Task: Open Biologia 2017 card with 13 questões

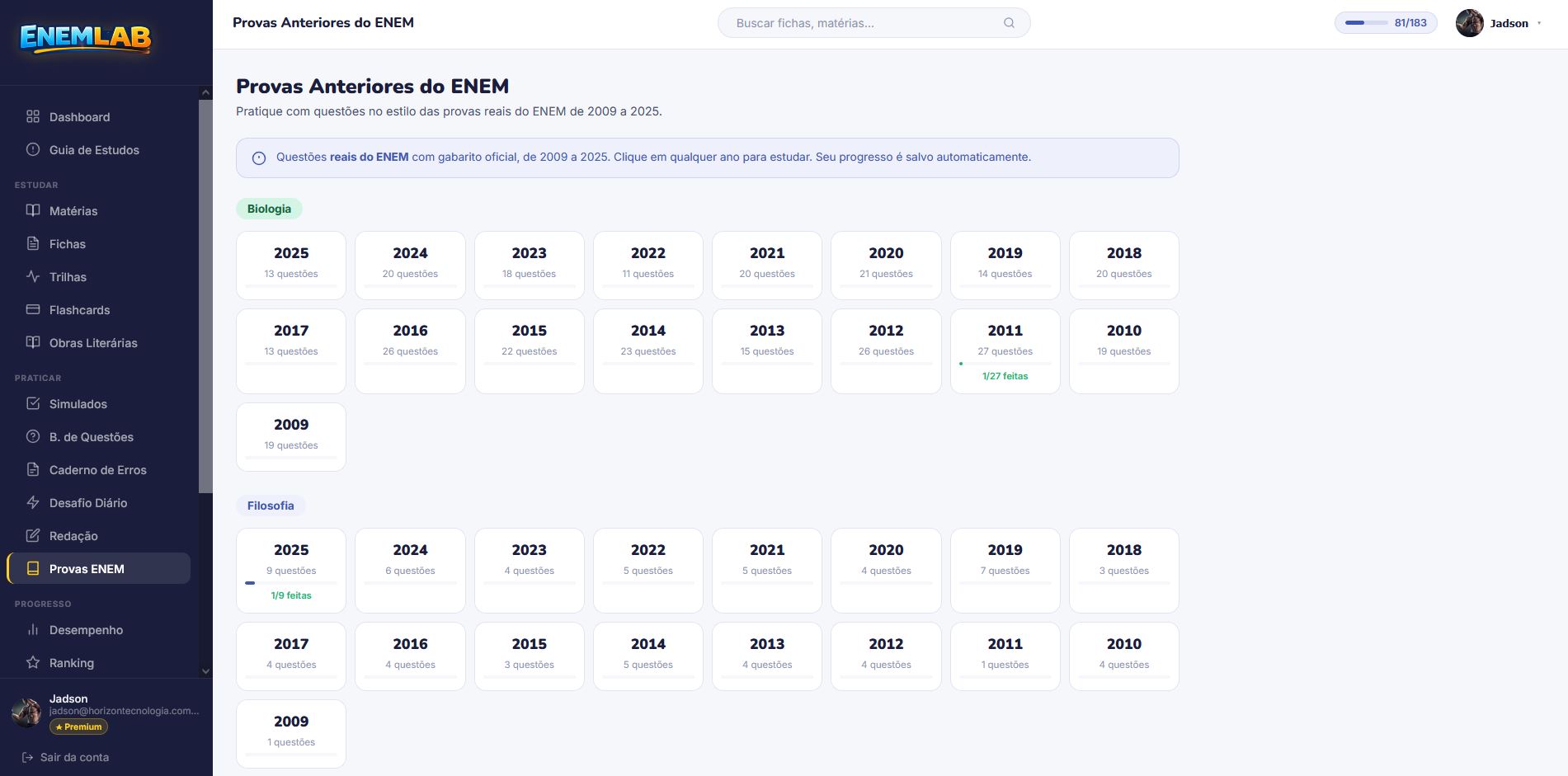Action: click(x=291, y=351)
